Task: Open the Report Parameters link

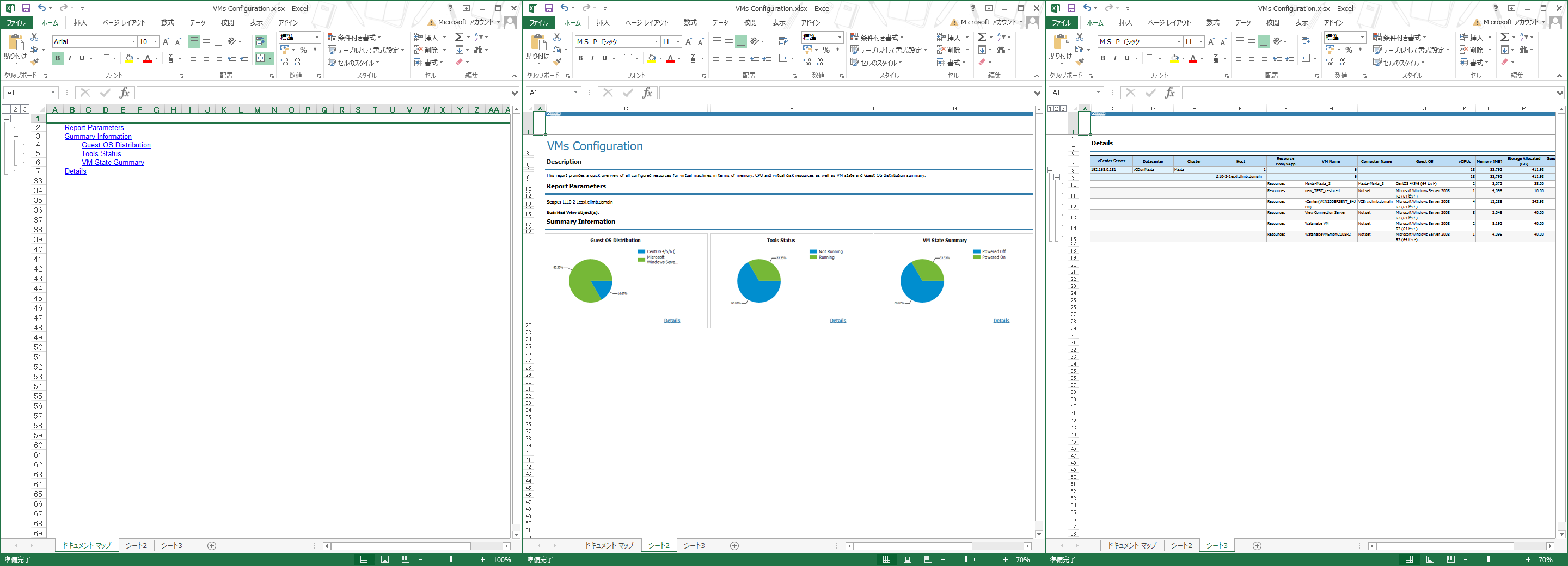Action: click(94, 128)
